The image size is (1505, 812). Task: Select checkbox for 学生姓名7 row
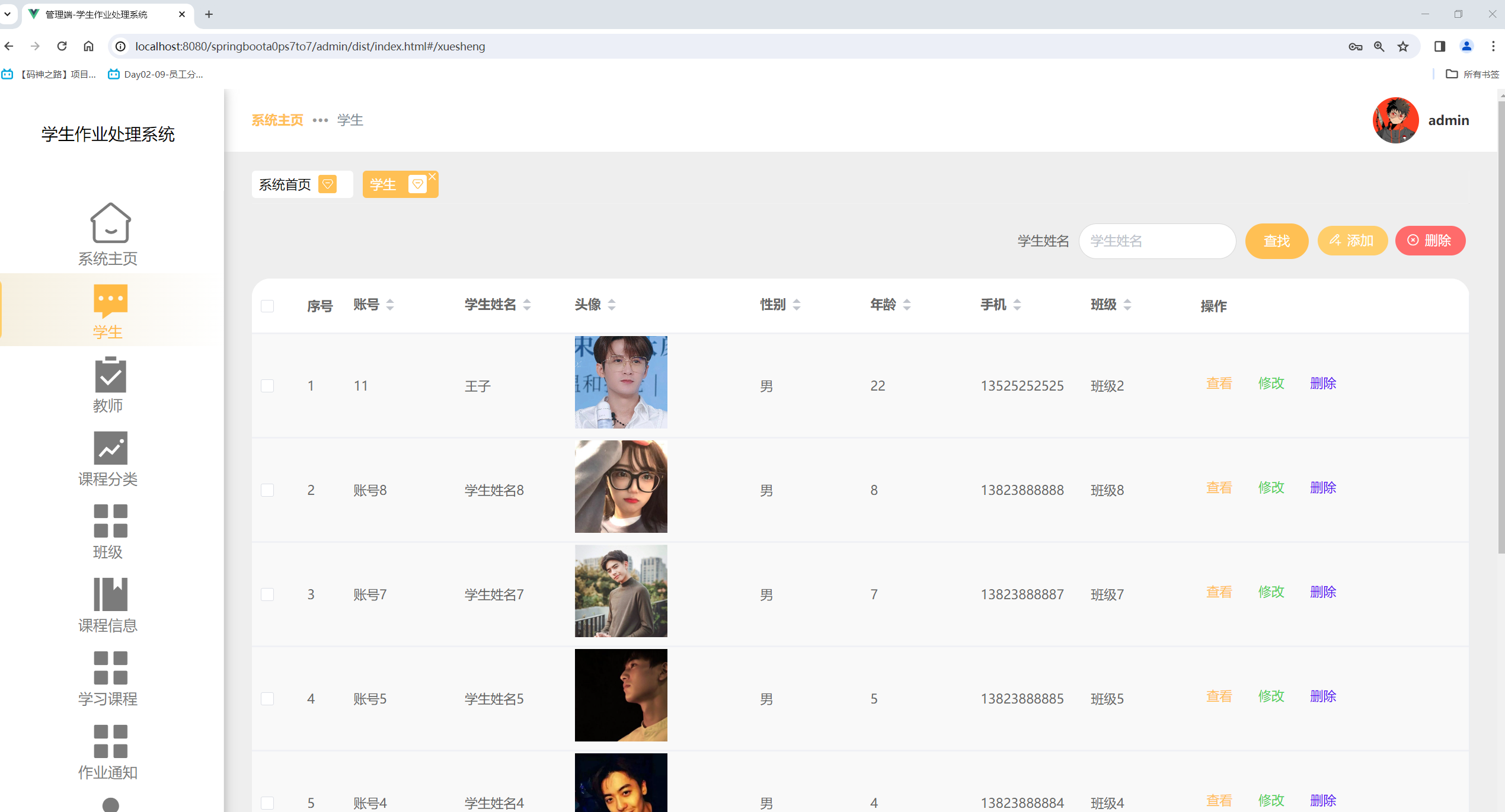click(267, 594)
